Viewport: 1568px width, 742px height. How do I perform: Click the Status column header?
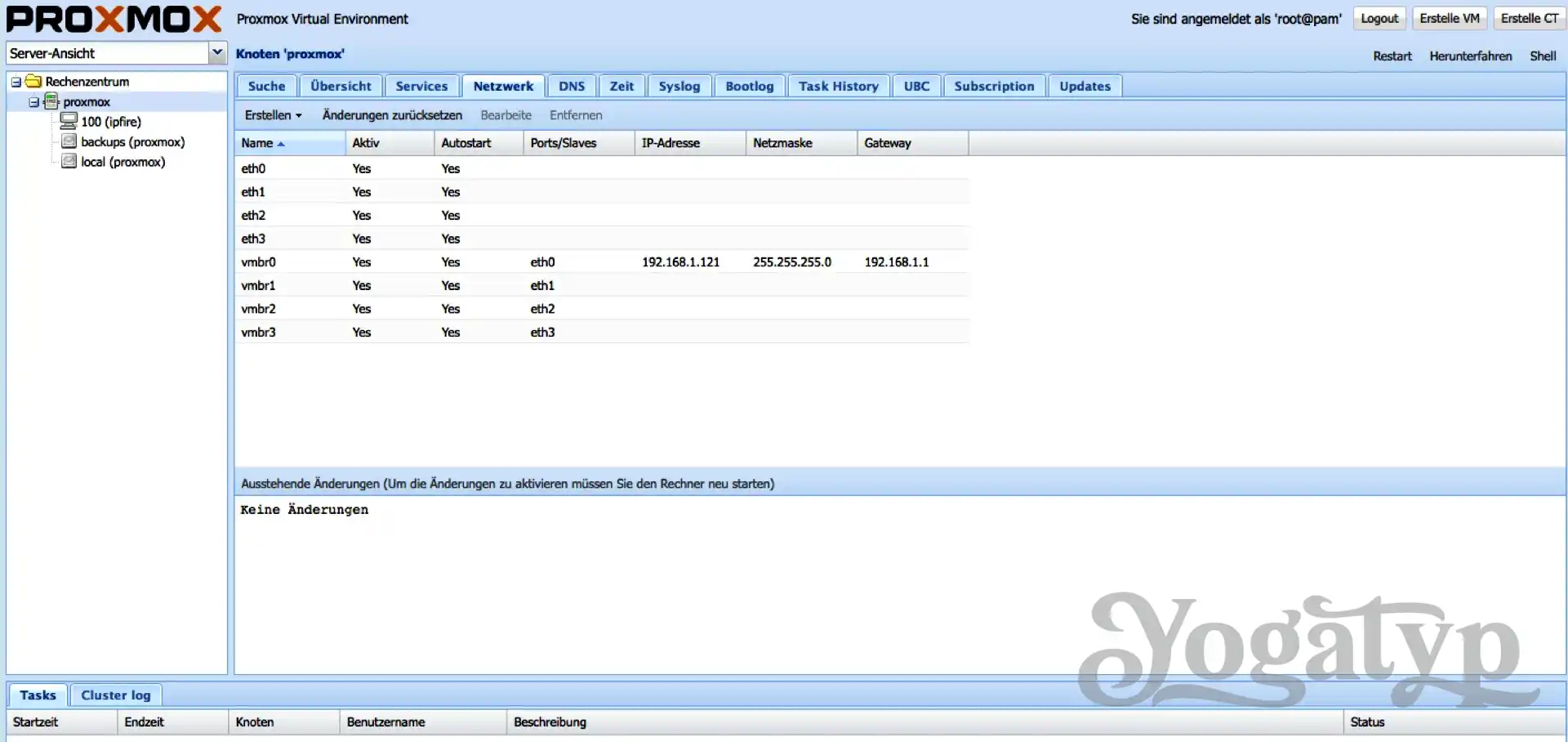click(1454, 722)
